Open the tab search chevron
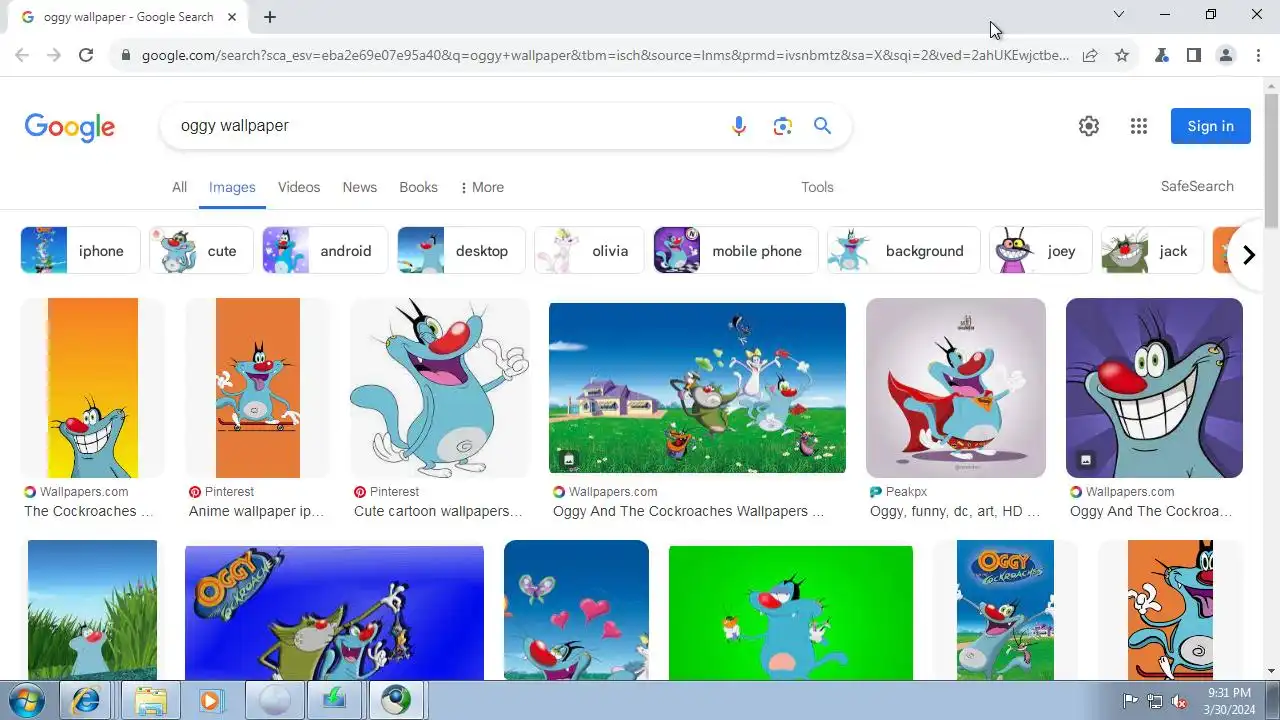Screen dimensions: 1280x720 [x=1119, y=14]
